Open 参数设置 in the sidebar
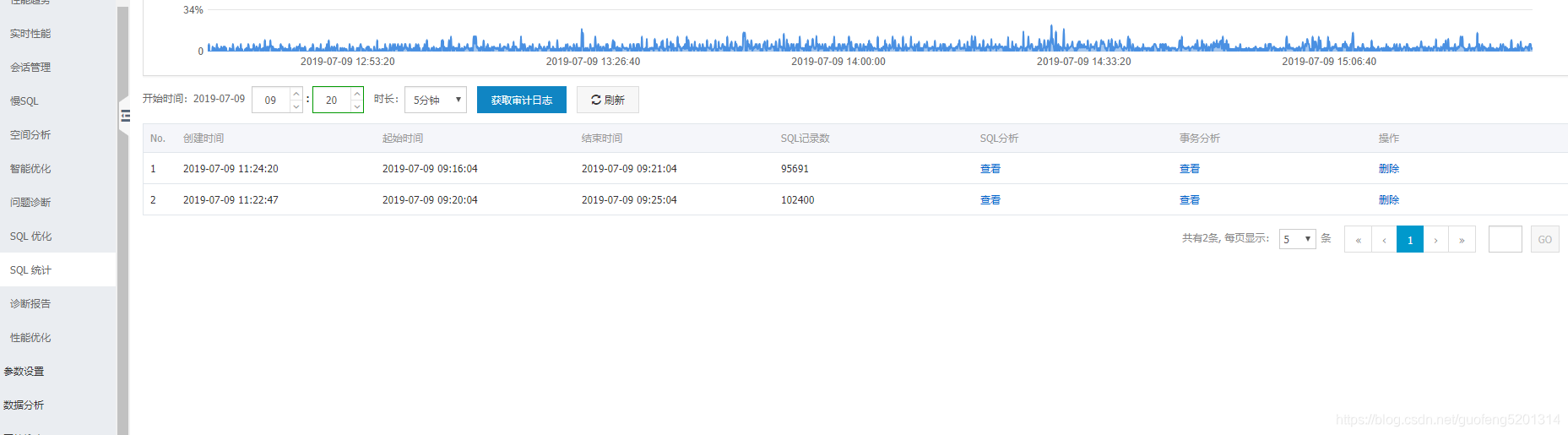This screenshot has height=435, width=1568. [24, 372]
